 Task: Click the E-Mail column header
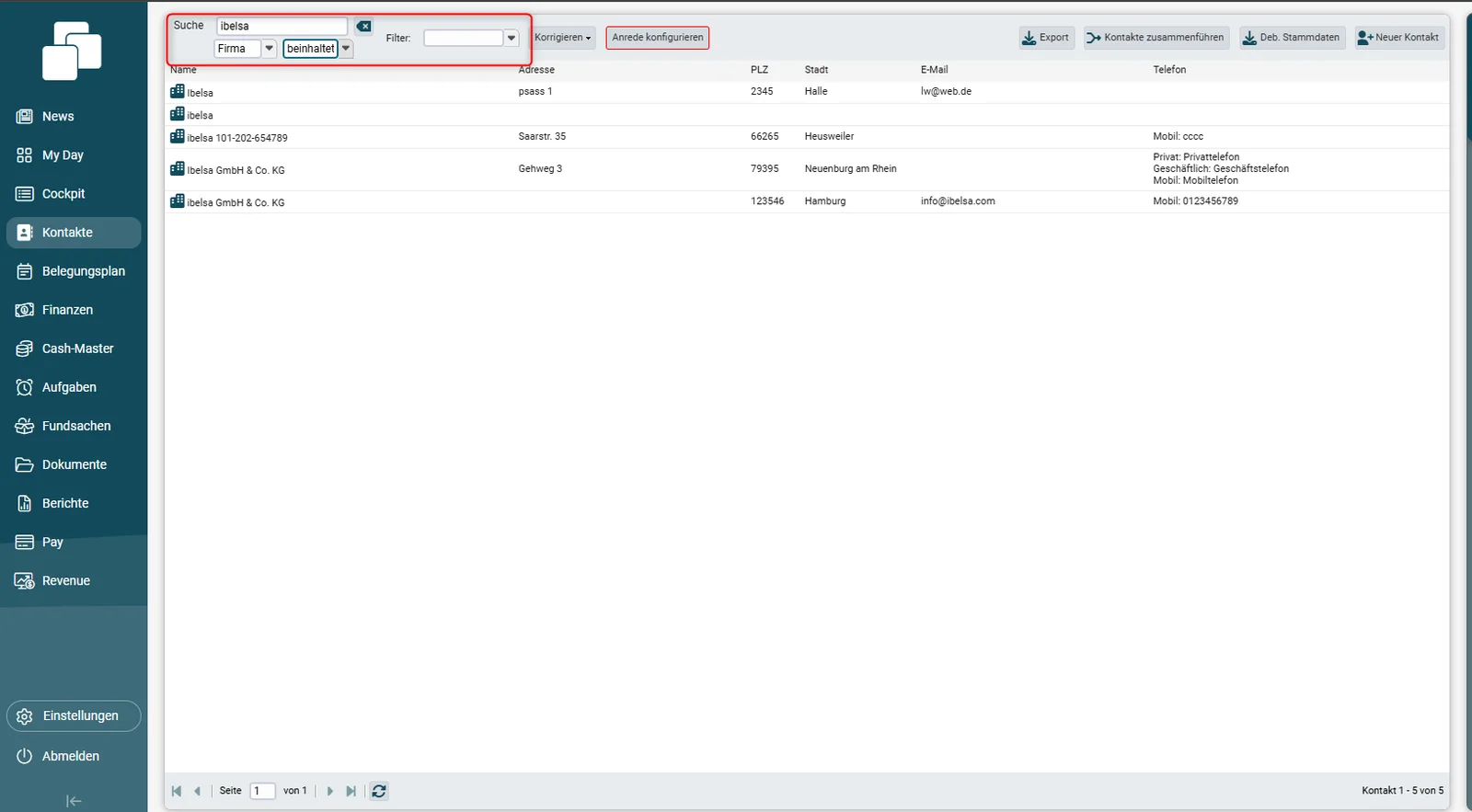[x=934, y=70]
